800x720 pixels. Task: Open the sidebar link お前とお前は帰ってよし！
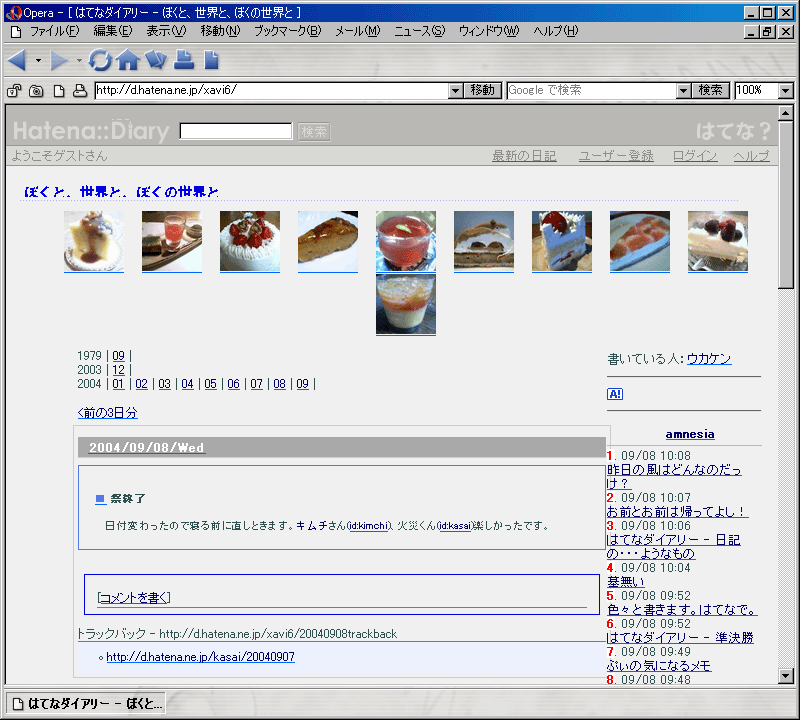[677, 511]
